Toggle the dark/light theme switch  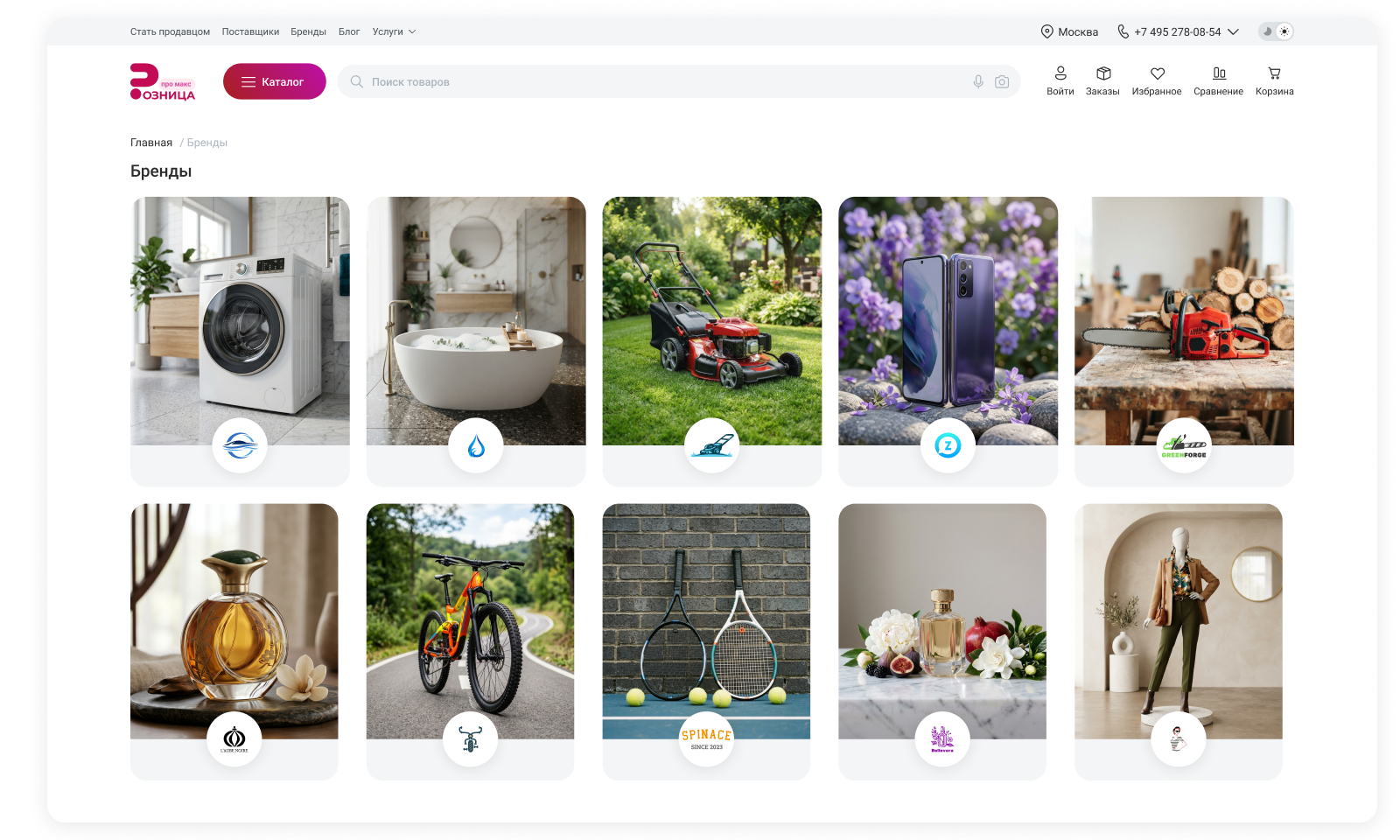(x=1276, y=31)
